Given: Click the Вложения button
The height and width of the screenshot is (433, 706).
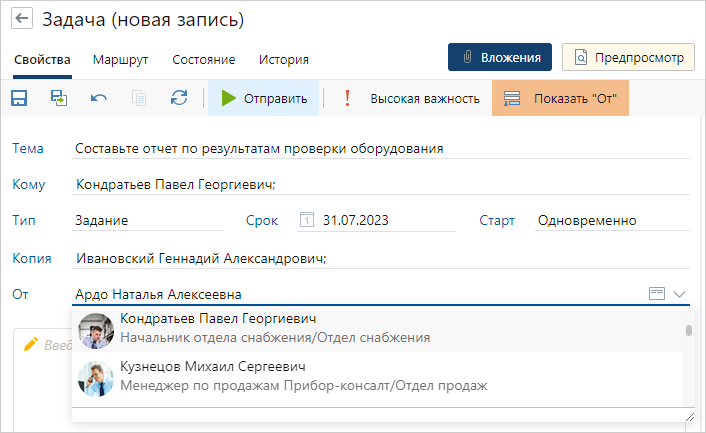Looking at the screenshot, I should tap(500, 57).
